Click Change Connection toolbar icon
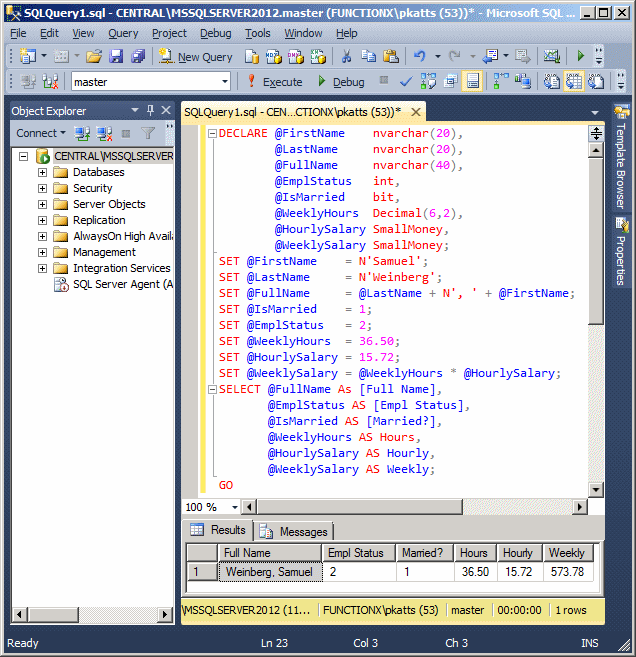Screen dimensions: 636x657 pyautogui.click(x=50, y=81)
